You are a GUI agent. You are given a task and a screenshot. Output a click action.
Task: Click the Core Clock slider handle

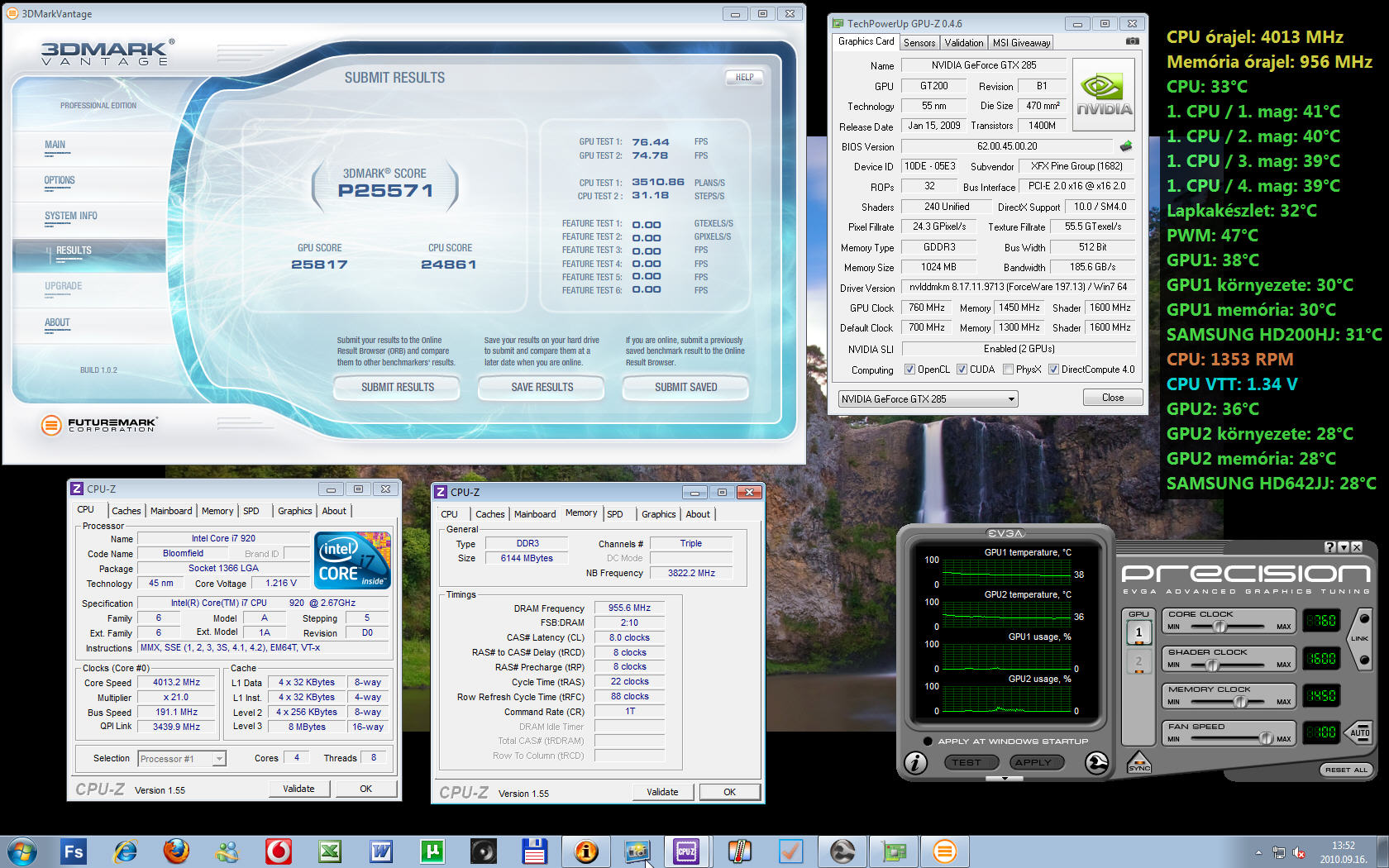pyautogui.click(x=1220, y=627)
